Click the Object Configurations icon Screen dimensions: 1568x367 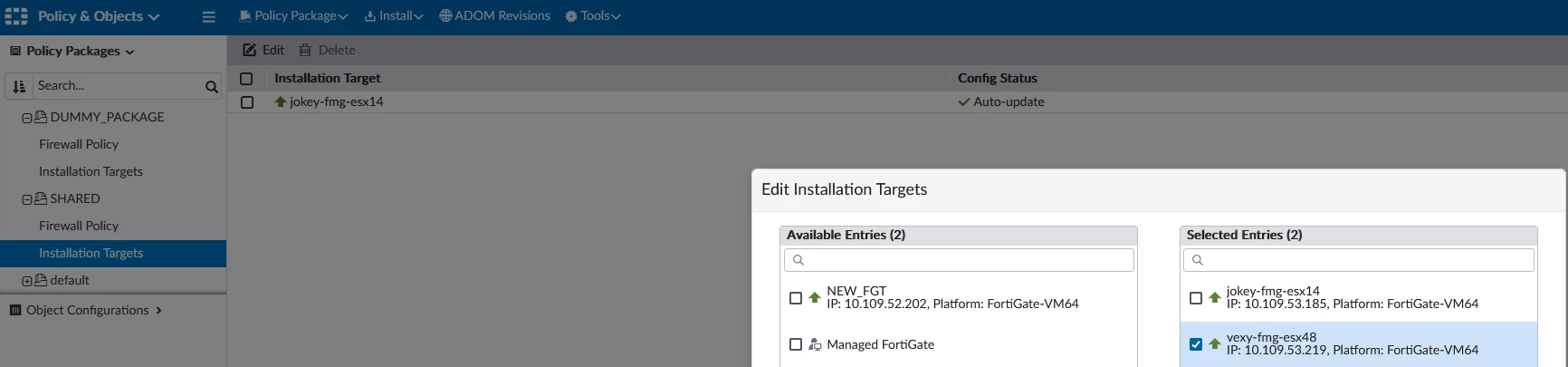click(x=15, y=310)
